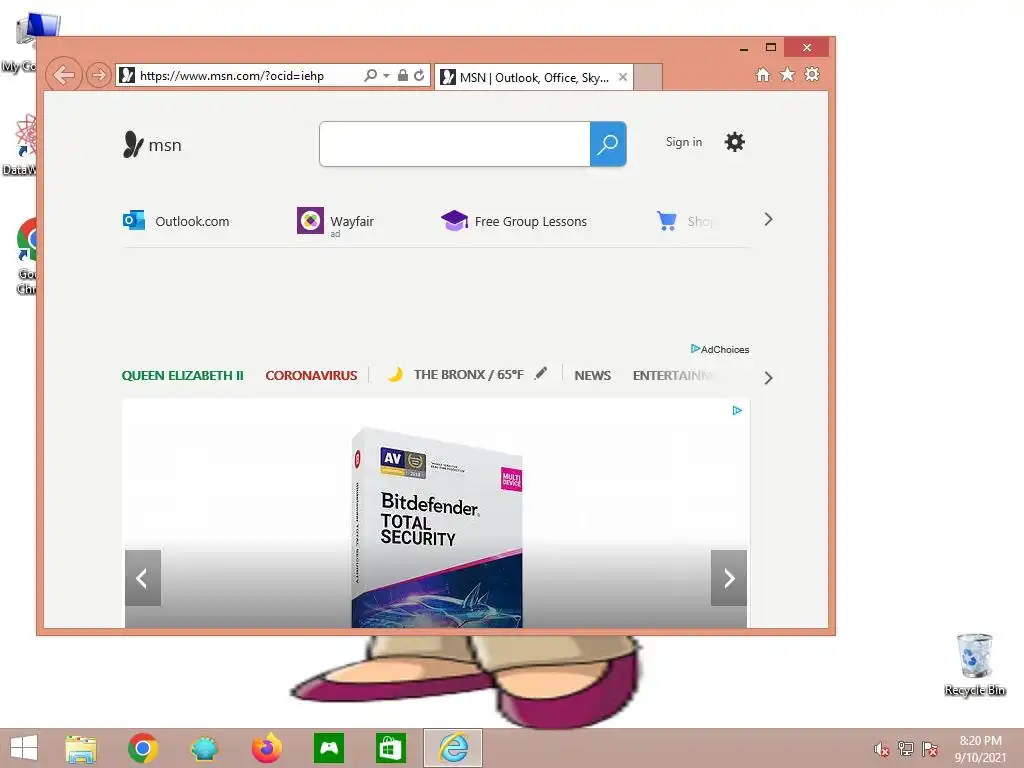Open Windows Store from the taskbar
The image size is (1024, 768).
391,748
